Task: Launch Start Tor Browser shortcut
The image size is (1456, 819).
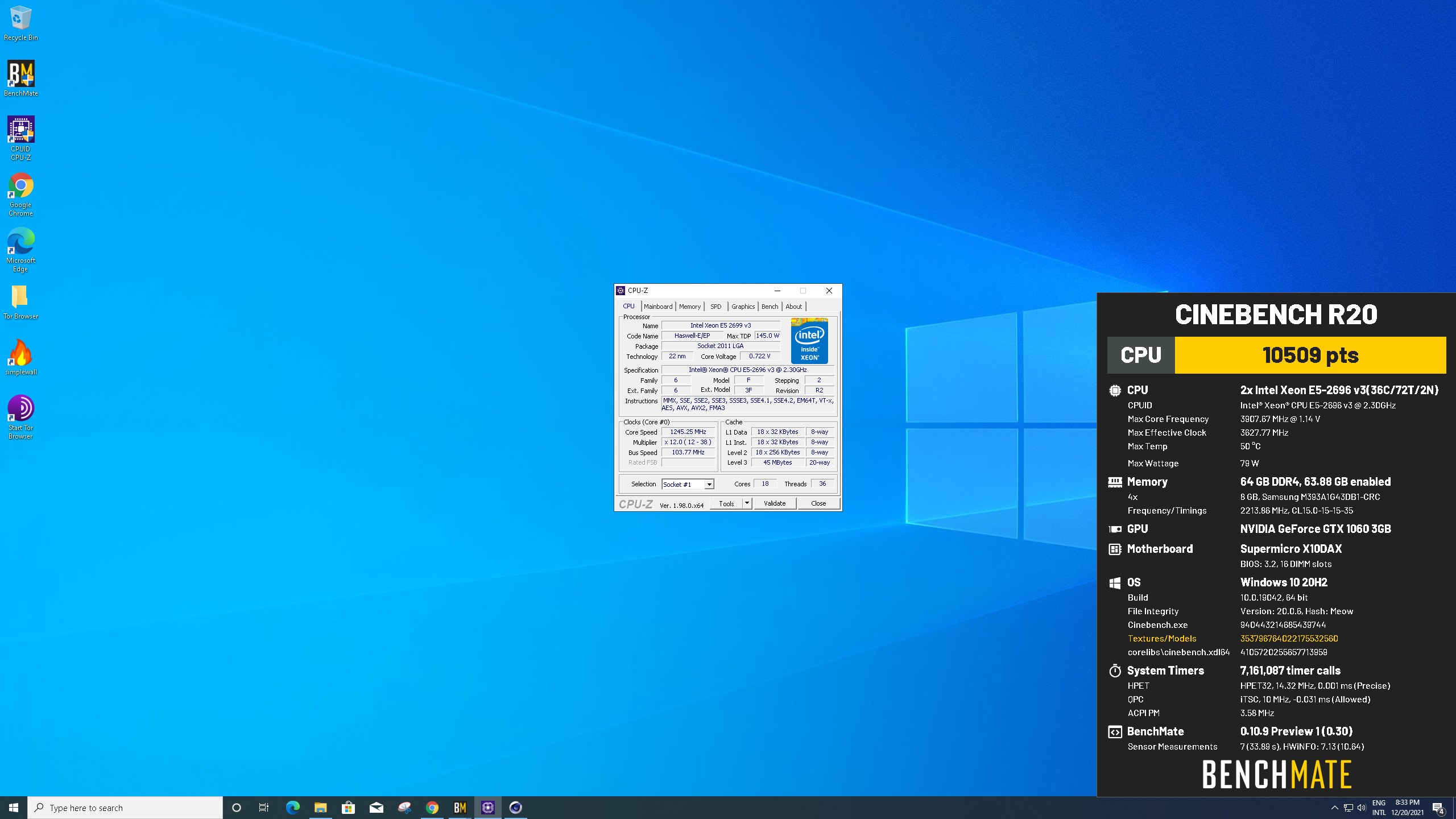Action: coord(20,417)
